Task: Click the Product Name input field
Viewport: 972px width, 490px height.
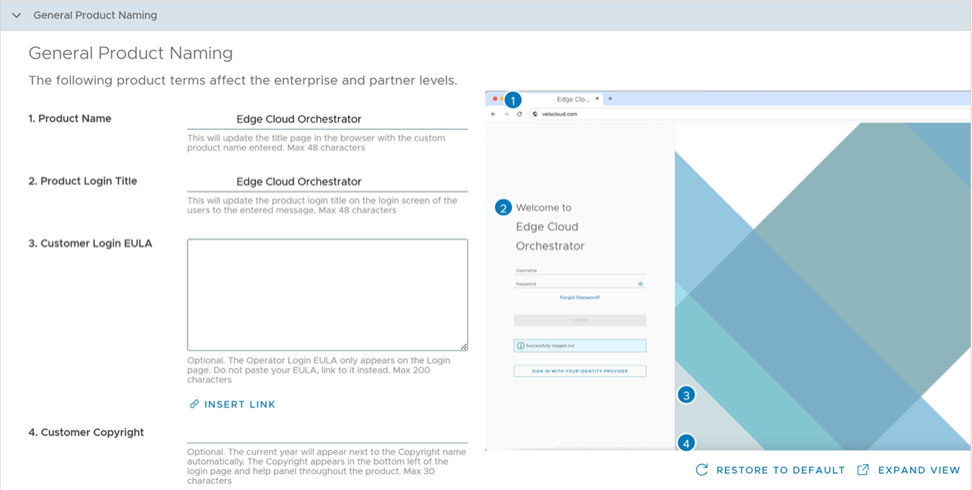Action: (x=327, y=119)
